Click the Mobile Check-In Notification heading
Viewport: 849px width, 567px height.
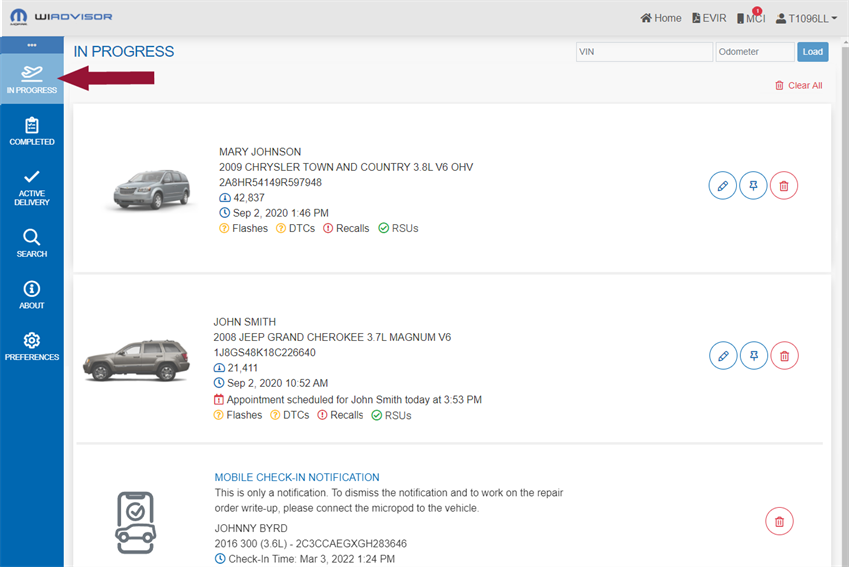click(x=297, y=477)
